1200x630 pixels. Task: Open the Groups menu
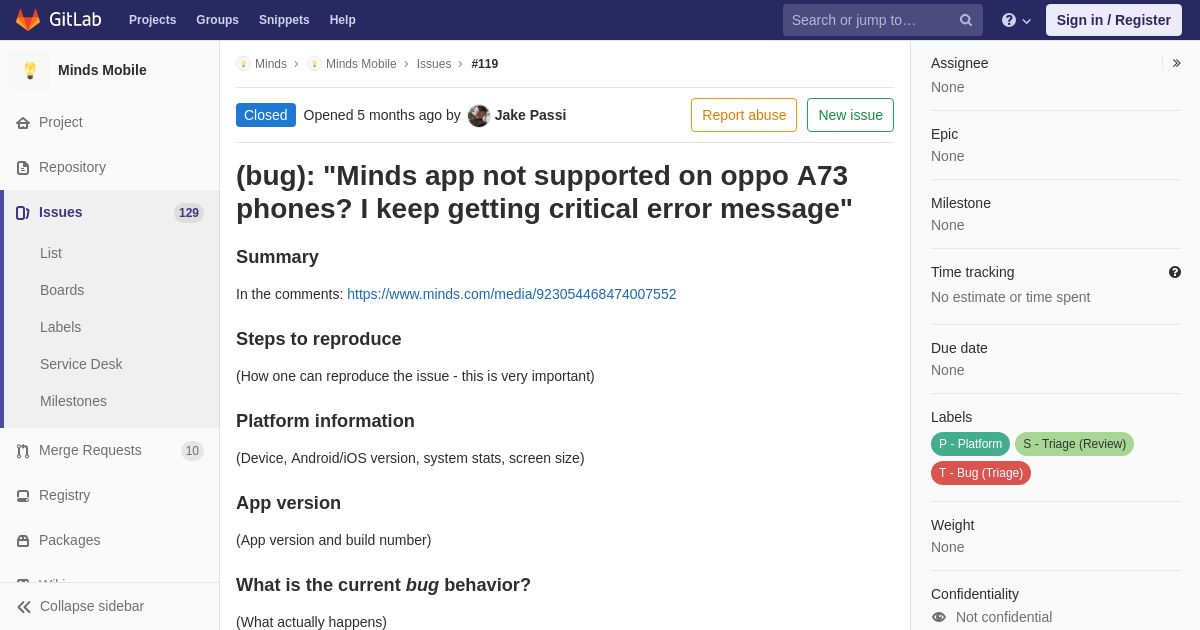tap(217, 20)
